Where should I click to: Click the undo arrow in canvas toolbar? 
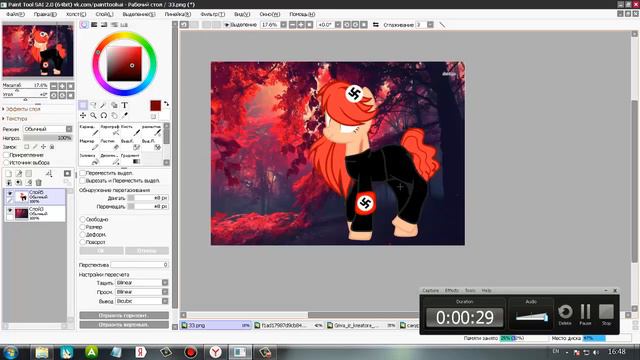[x=184, y=24]
